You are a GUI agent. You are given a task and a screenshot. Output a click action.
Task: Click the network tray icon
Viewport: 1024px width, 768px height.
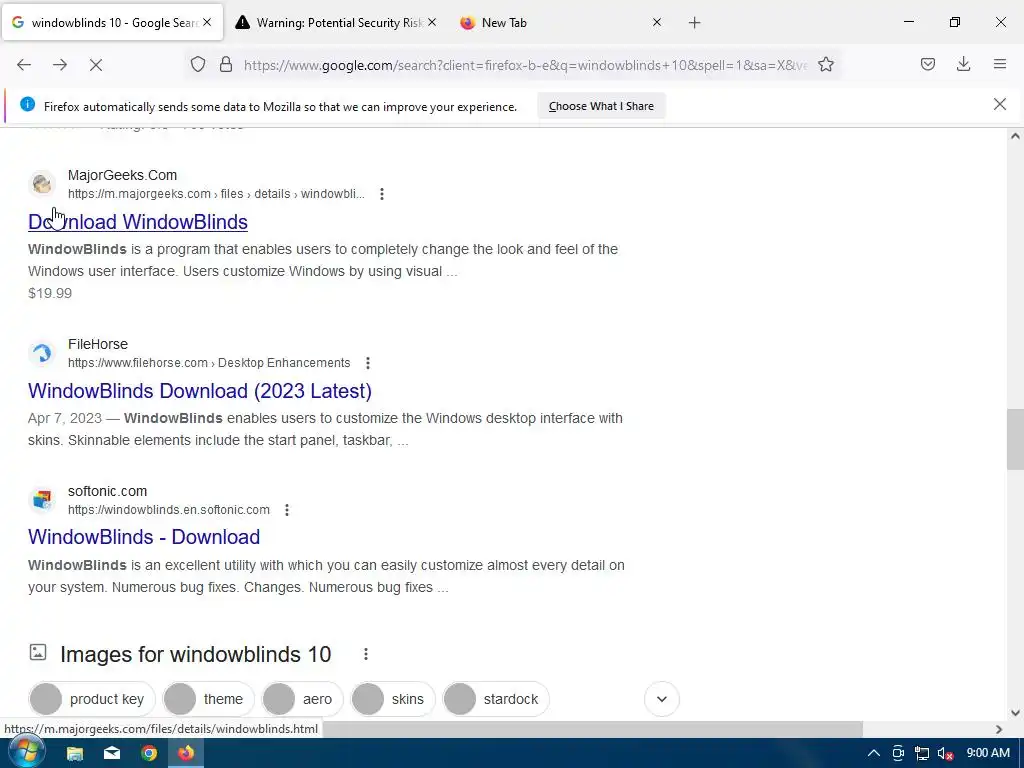(x=921, y=754)
